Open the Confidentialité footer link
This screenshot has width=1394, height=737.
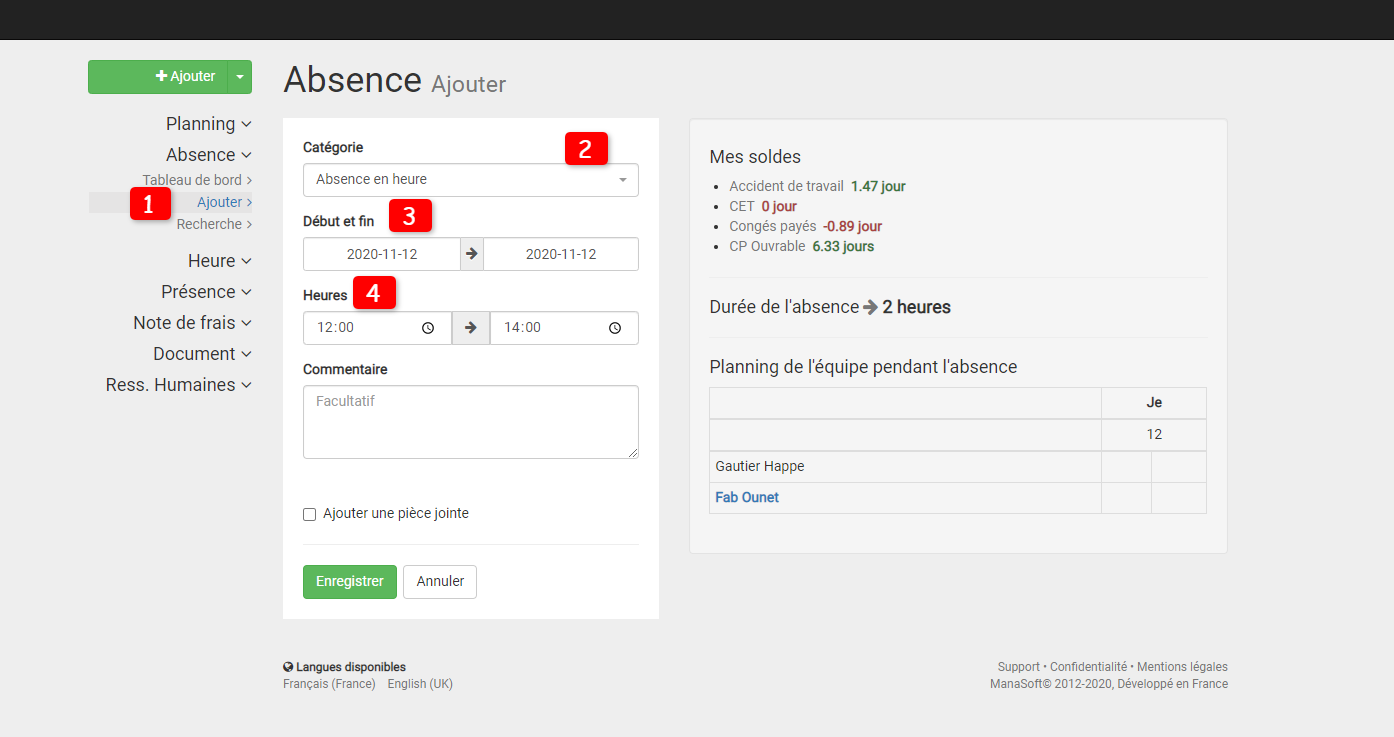tap(1088, 667)
